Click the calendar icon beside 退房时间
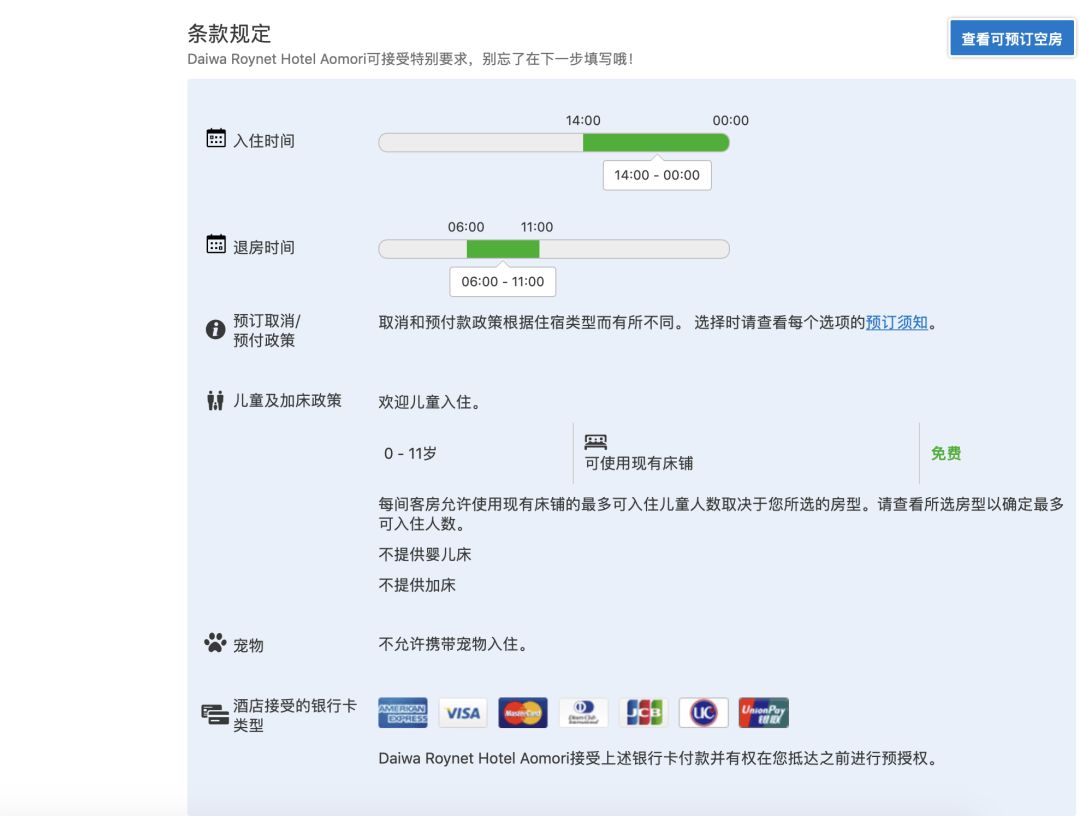Screen dimensions: 1080x816 [x=215, y=246]
